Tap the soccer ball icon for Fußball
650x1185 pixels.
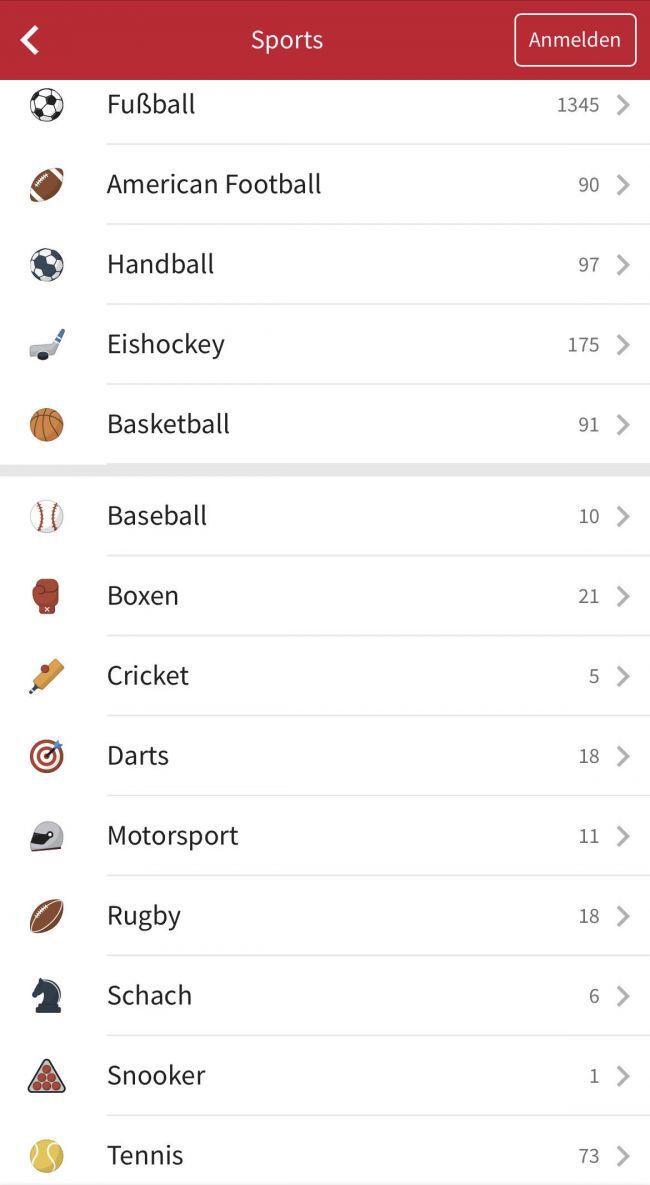46,105
